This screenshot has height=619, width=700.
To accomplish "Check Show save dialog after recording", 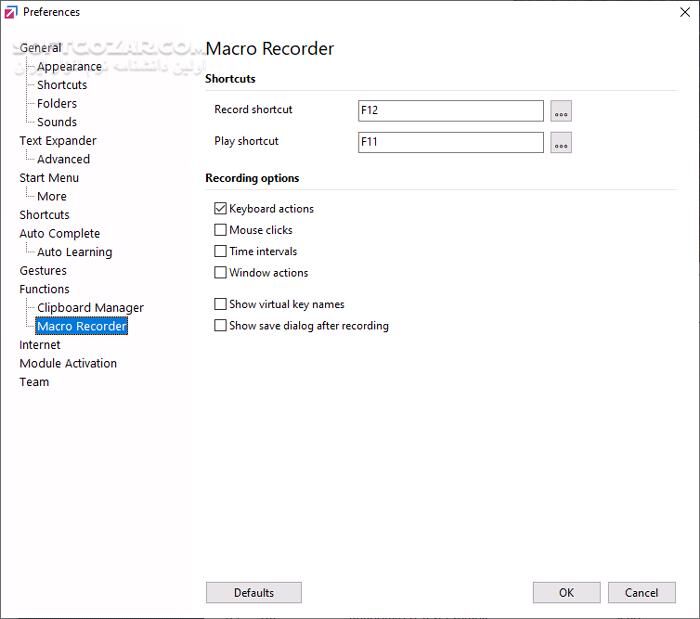I will point(221,326).
